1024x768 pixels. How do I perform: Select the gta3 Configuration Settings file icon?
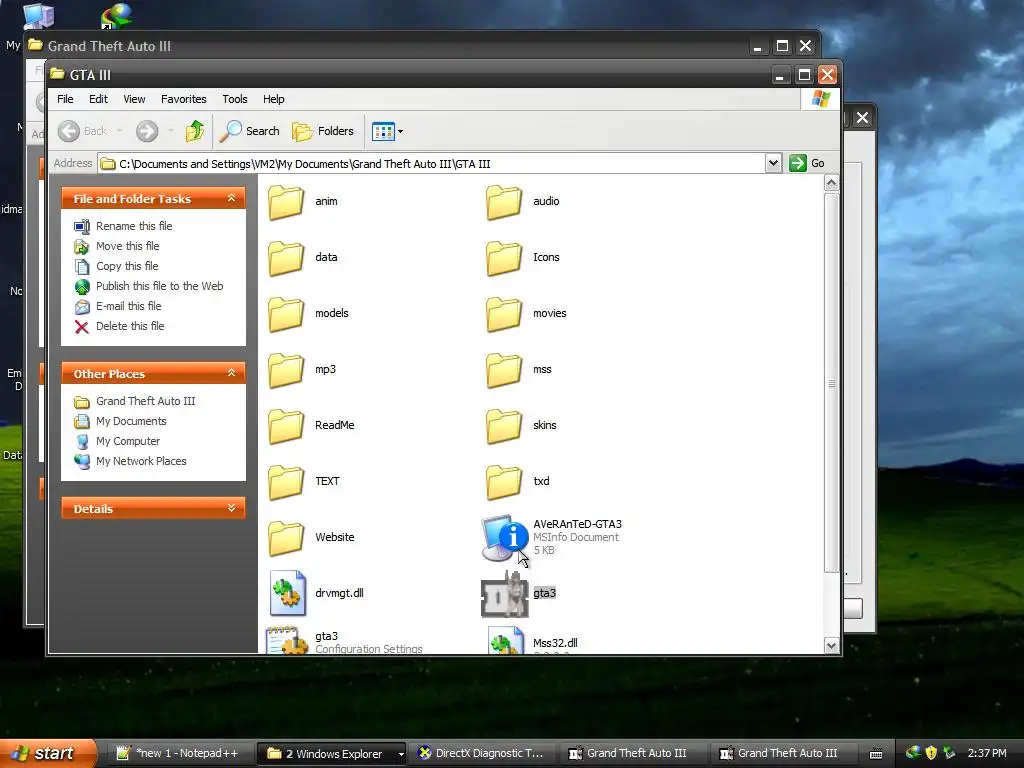287,640
